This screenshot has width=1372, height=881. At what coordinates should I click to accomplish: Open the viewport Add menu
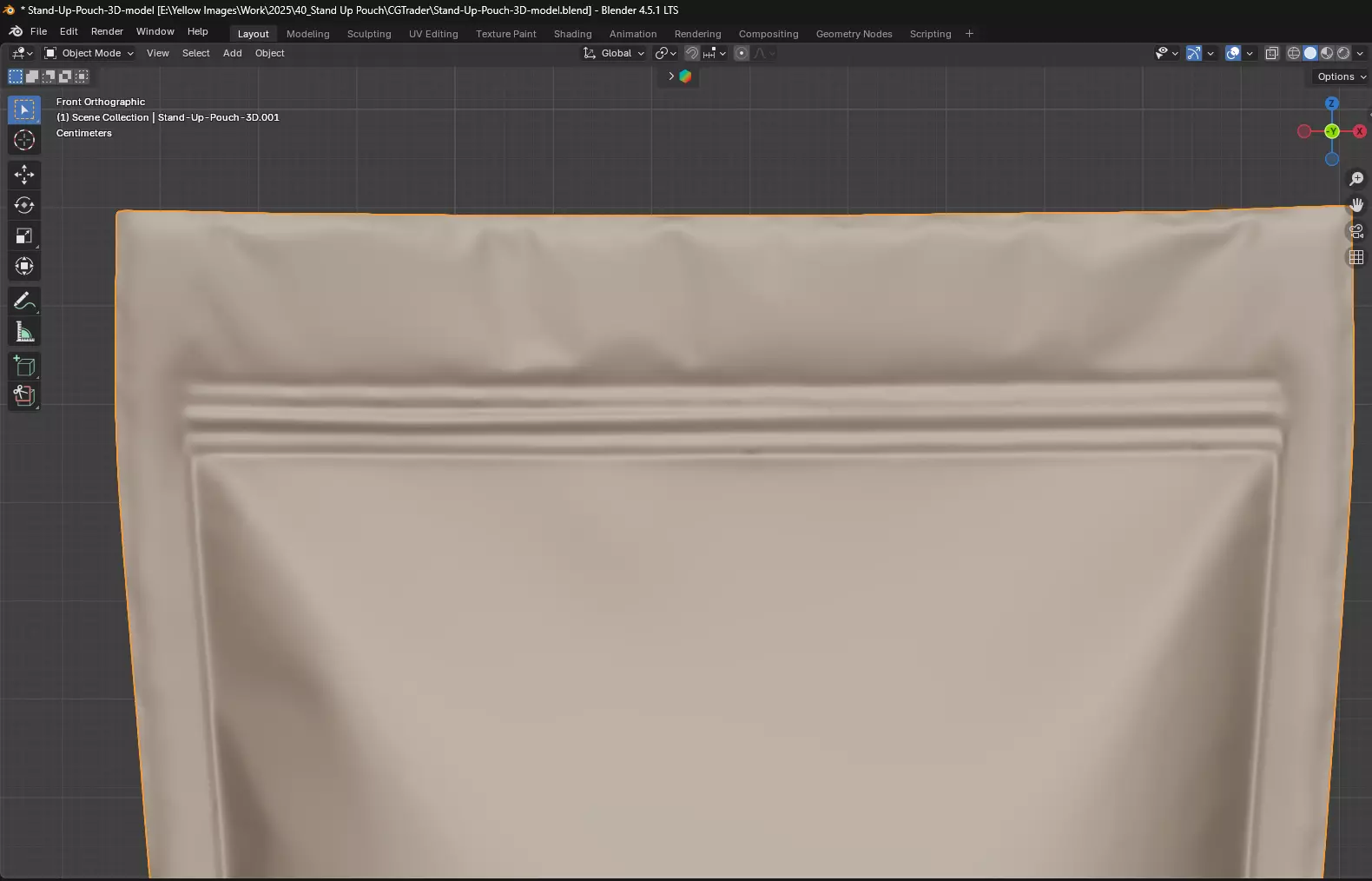coord(232,53)
